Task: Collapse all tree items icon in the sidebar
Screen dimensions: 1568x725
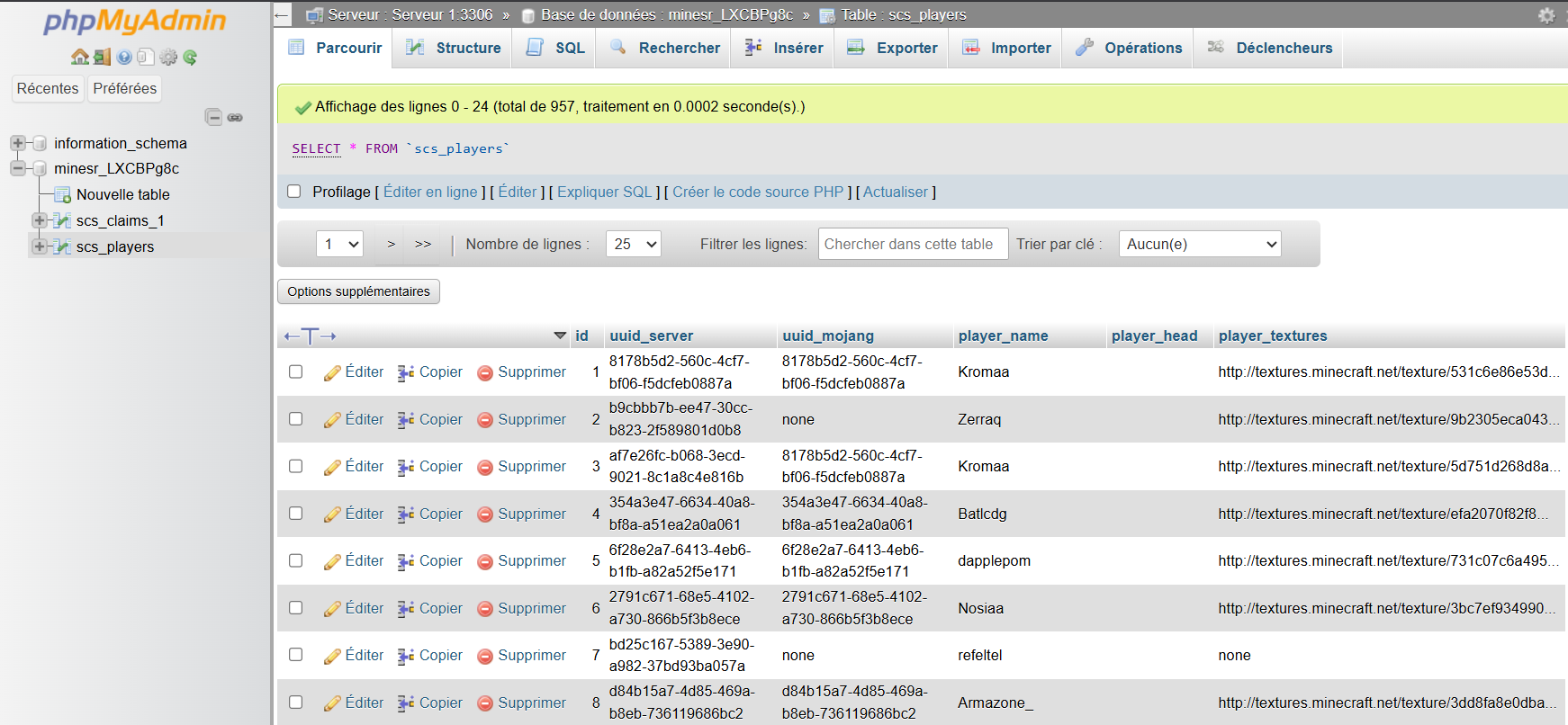Action: [x=213, y=117]
